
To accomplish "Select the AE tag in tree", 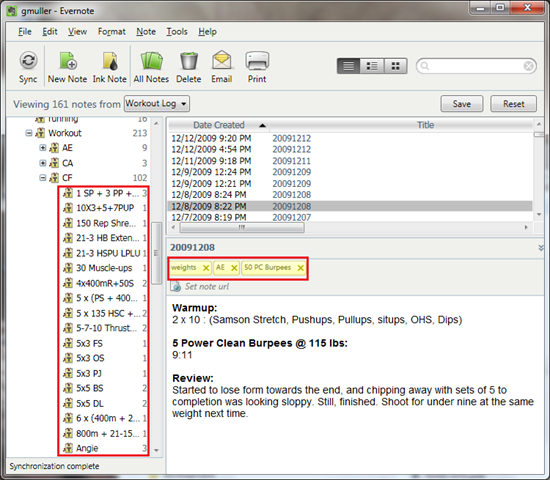I will [67, 148].
